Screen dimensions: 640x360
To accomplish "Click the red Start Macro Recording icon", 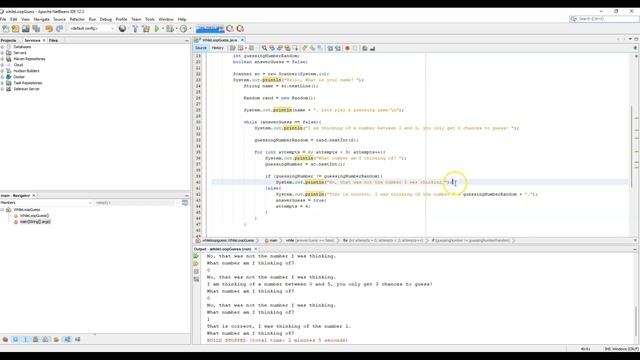I will click(347, 48).
